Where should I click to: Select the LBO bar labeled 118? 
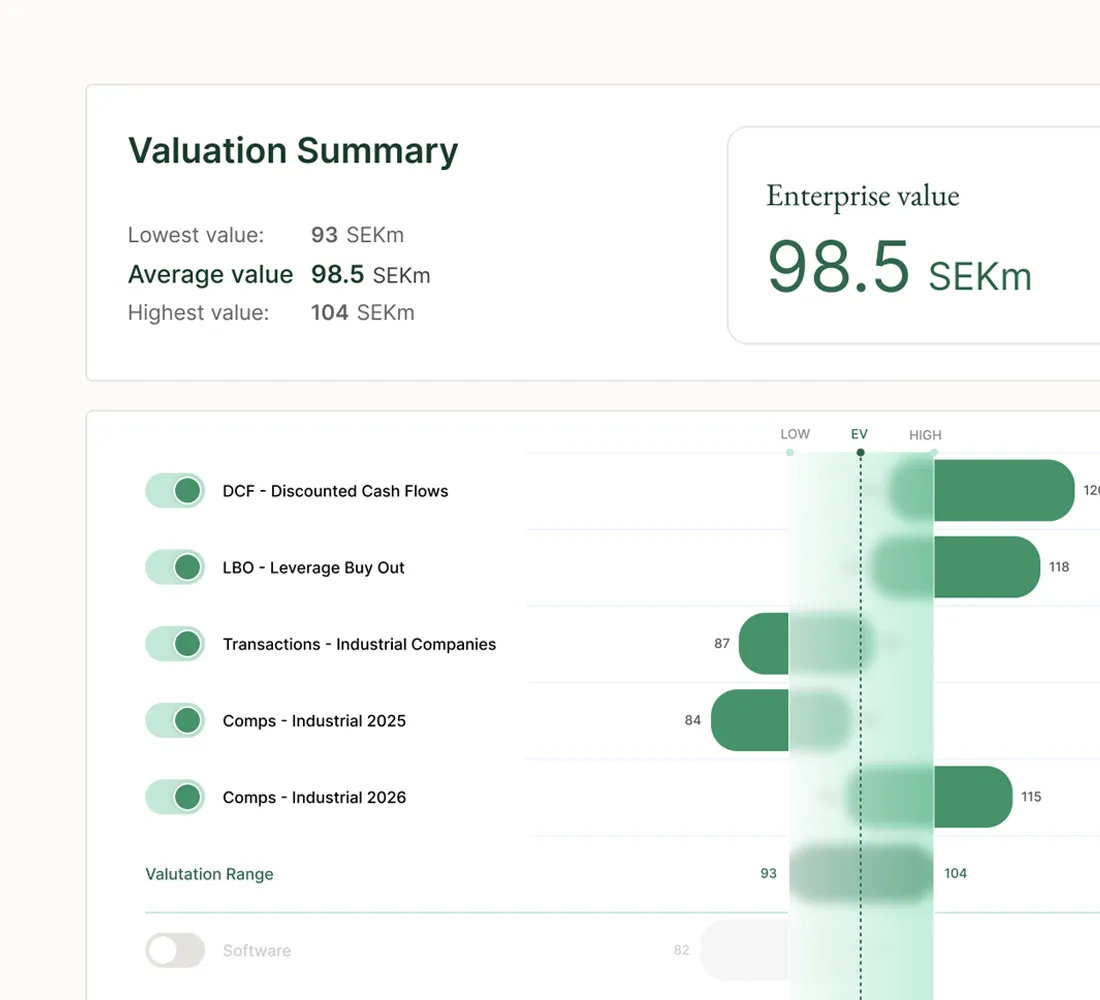(x=955, y=567)
